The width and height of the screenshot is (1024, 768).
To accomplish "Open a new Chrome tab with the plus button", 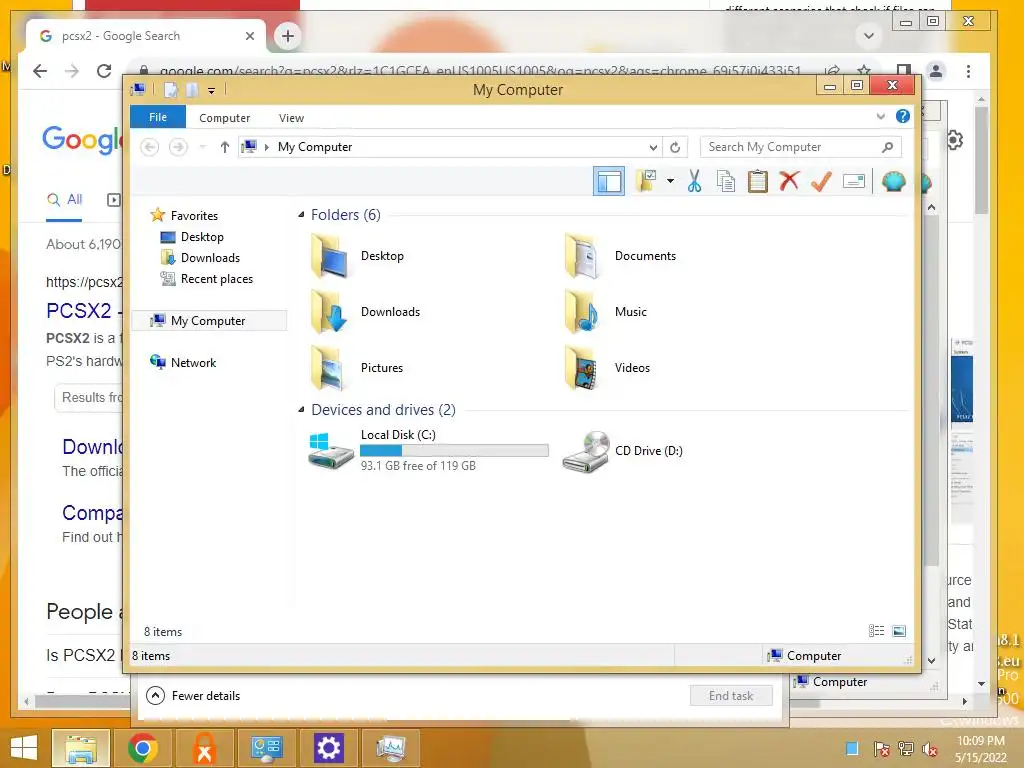I will 288,36.
